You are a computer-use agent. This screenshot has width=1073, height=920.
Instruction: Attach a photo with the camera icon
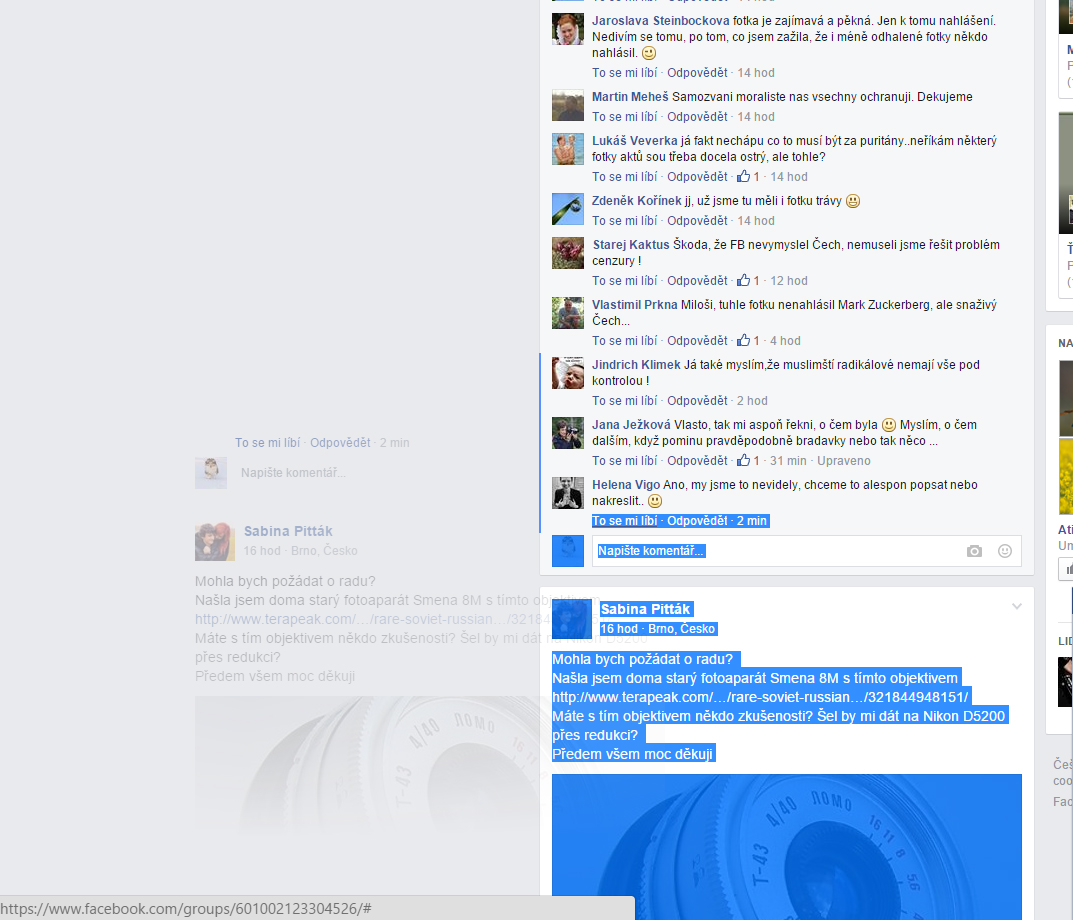click(974, 551)
